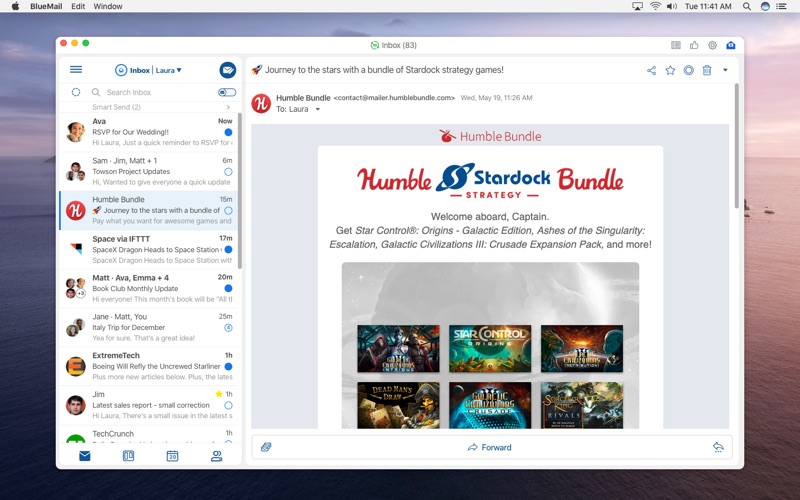This screenshot has width=800, height=500.
Task: Open the Mail tab at sidebar bottom
Action: (85, 456)
